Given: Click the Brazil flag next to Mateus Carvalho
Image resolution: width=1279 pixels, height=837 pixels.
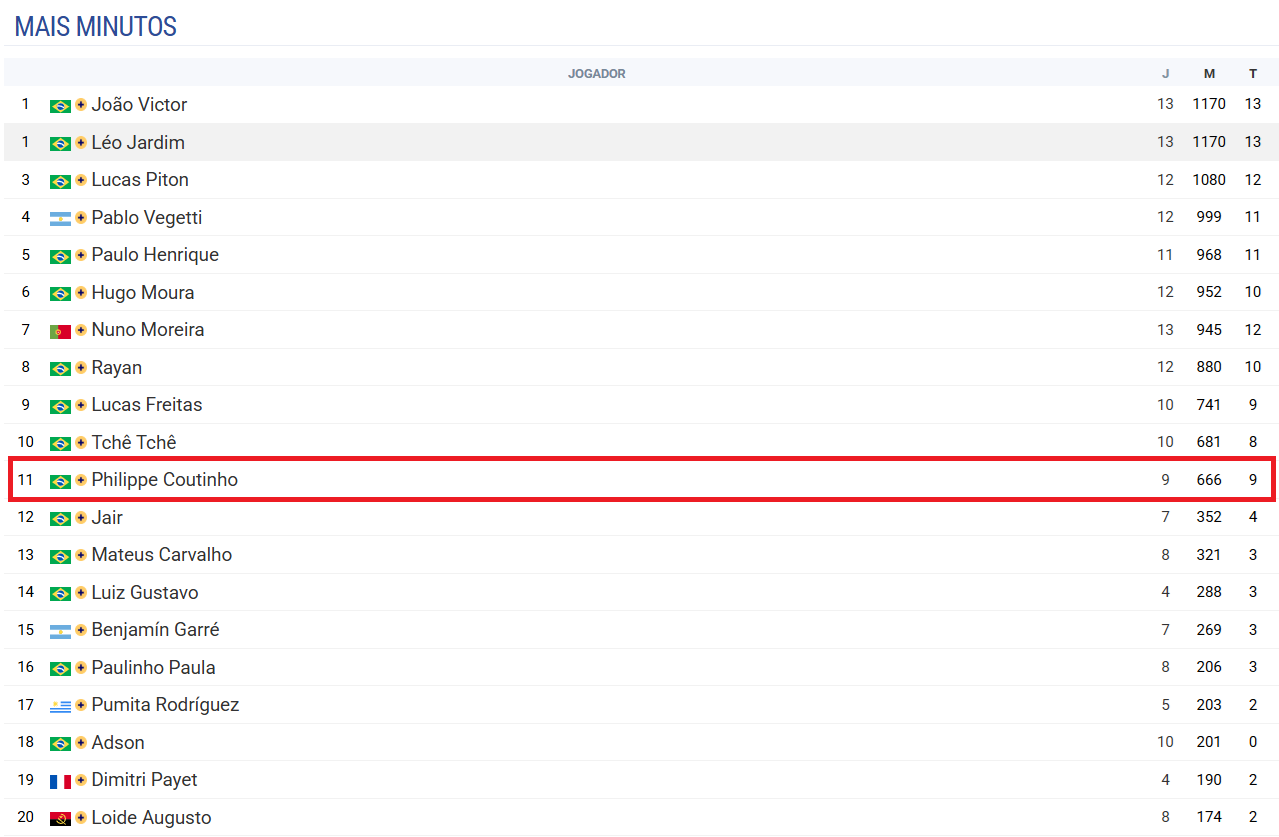Looking at the screenshot, I should click(x=60, y=556).
